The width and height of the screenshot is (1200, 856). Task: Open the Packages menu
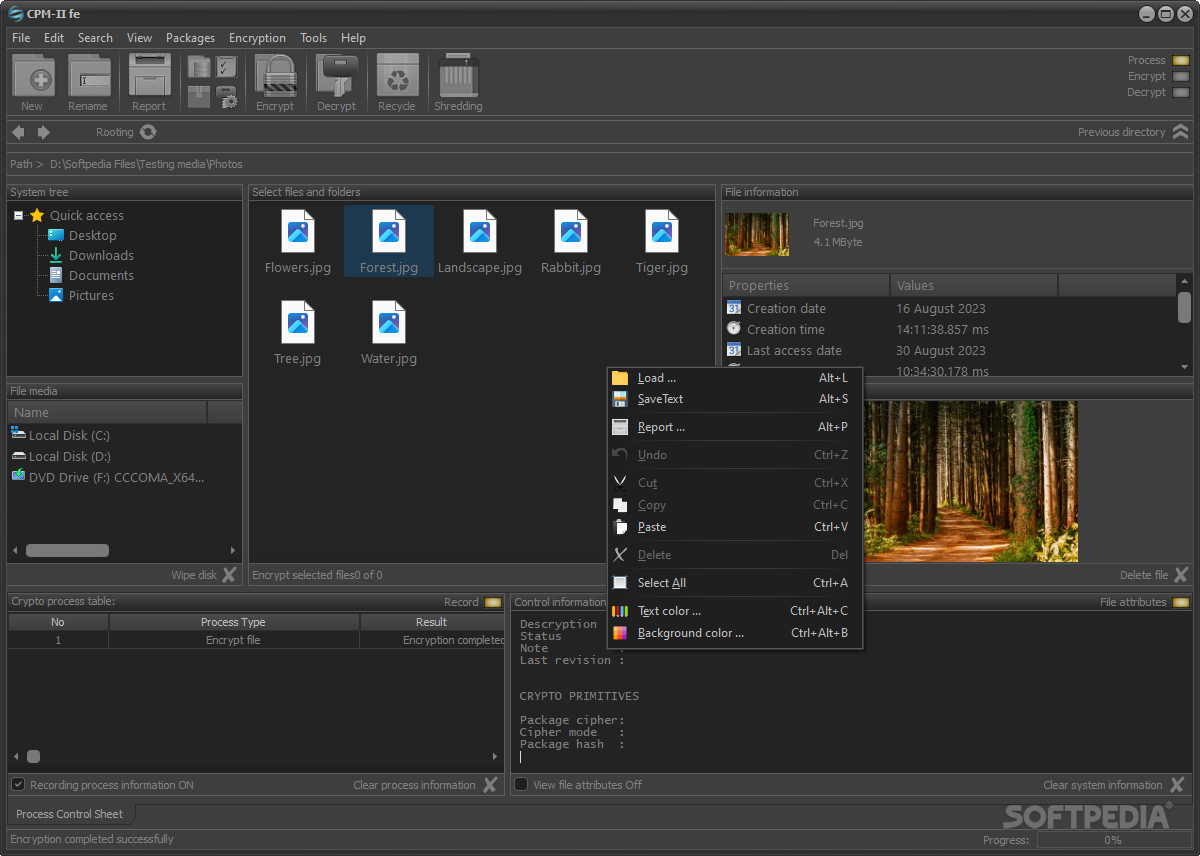pos(190,38)
